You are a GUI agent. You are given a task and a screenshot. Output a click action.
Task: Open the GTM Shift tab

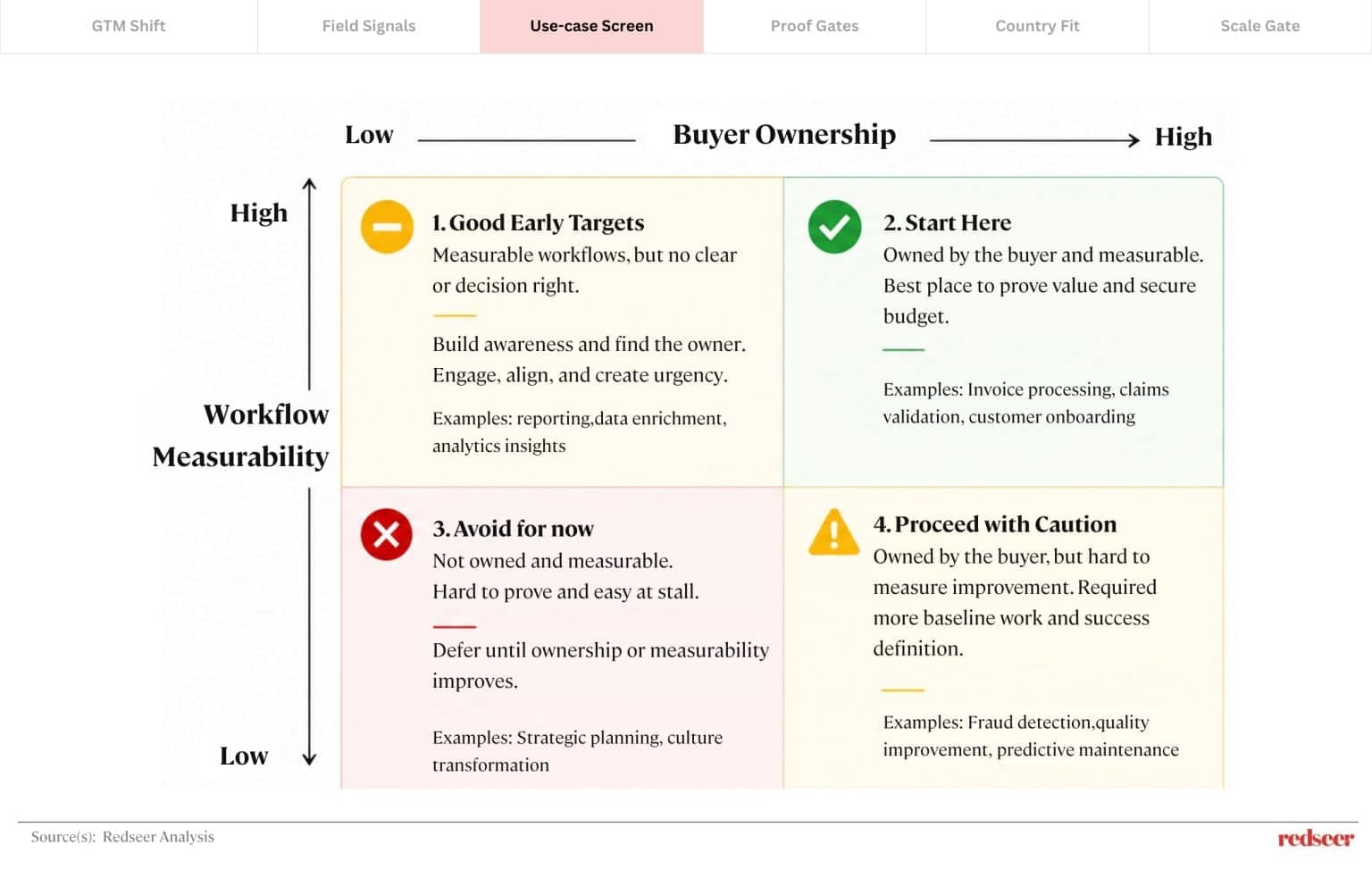pos(129,26)
